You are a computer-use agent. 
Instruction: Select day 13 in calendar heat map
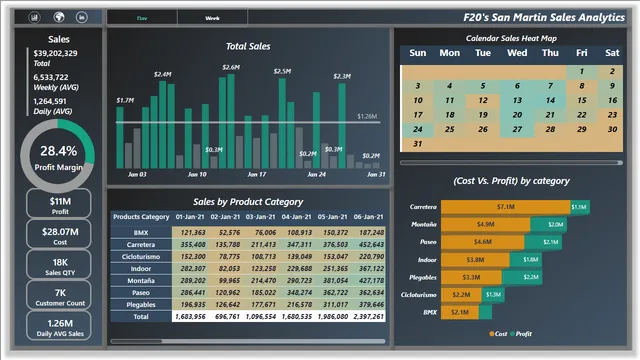pyautogui.click(x=517, y=100)
